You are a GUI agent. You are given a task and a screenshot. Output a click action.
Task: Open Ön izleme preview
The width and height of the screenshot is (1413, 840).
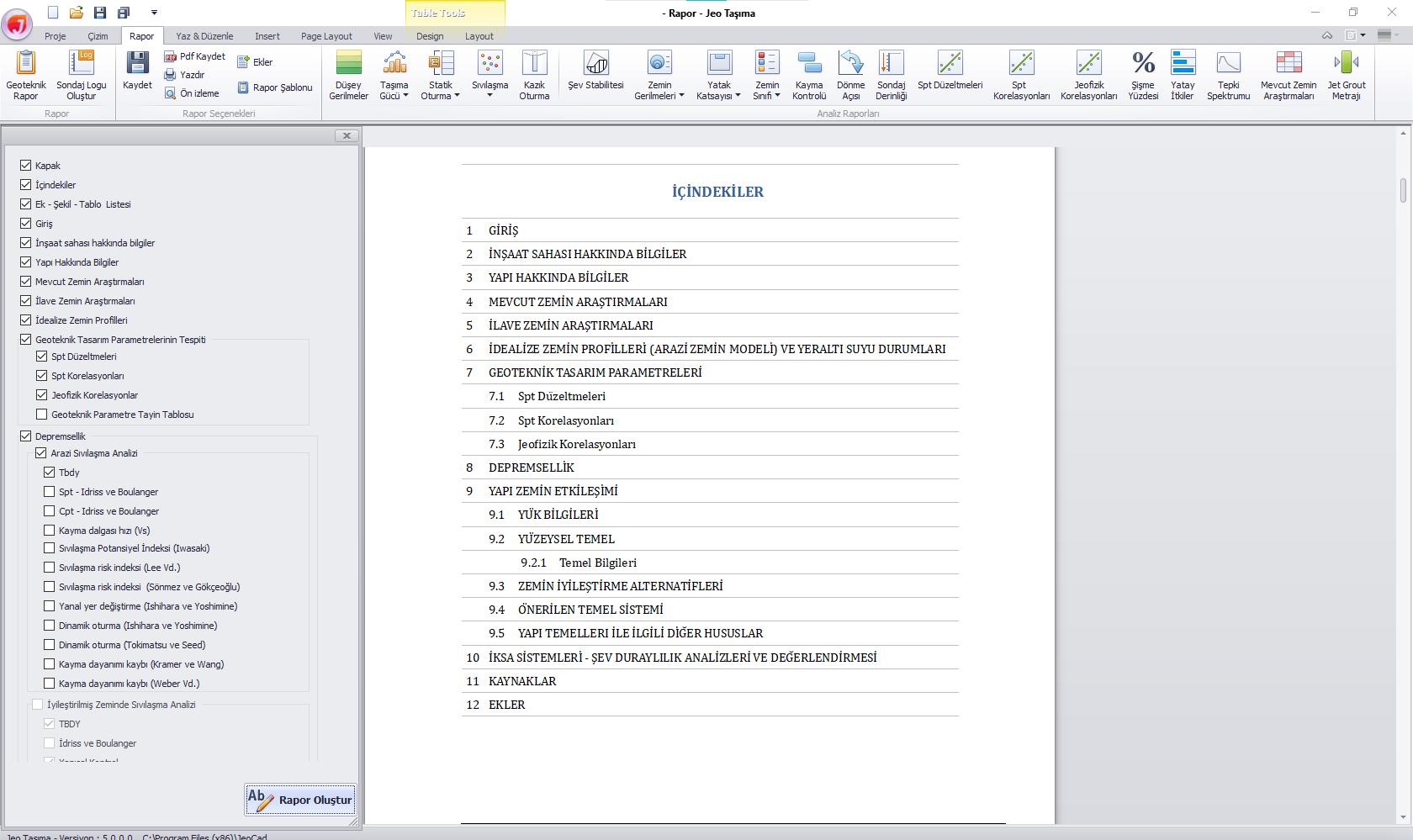[x=192, y=93]
